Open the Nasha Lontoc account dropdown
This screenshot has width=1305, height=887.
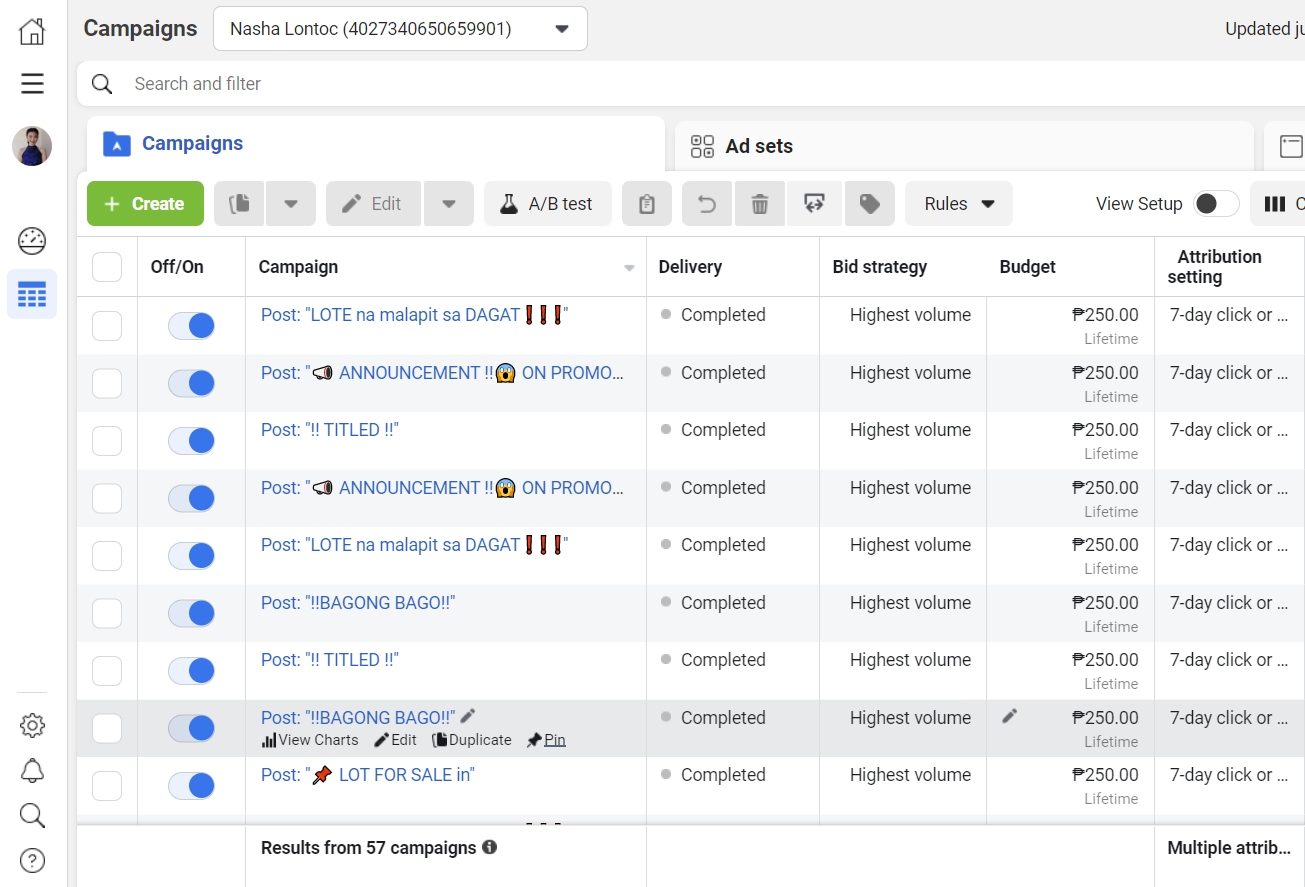coord(400,29)
